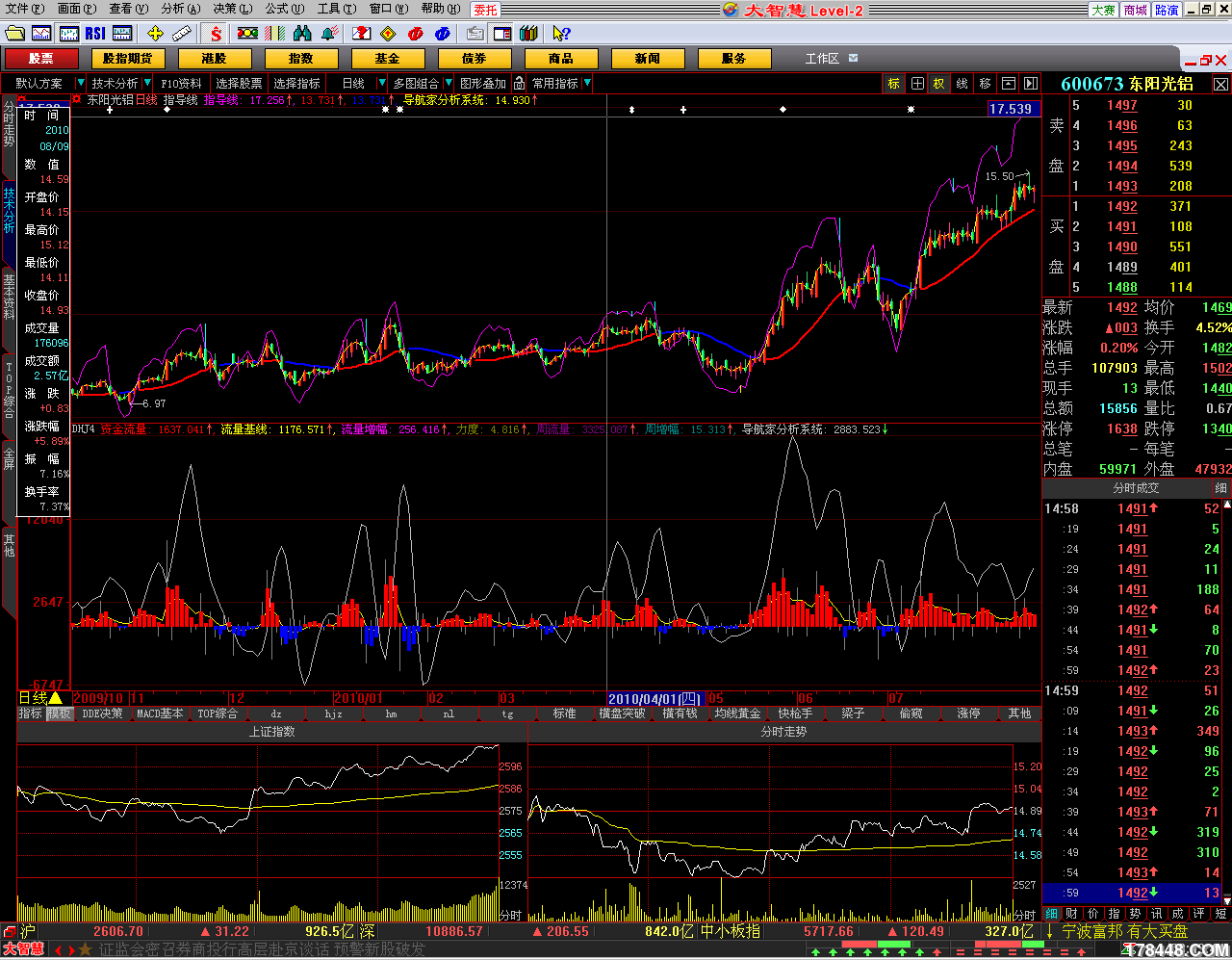Click the 财 tab under the trade list
This screenshot has height=960, width=1232.
point(1072,914)
